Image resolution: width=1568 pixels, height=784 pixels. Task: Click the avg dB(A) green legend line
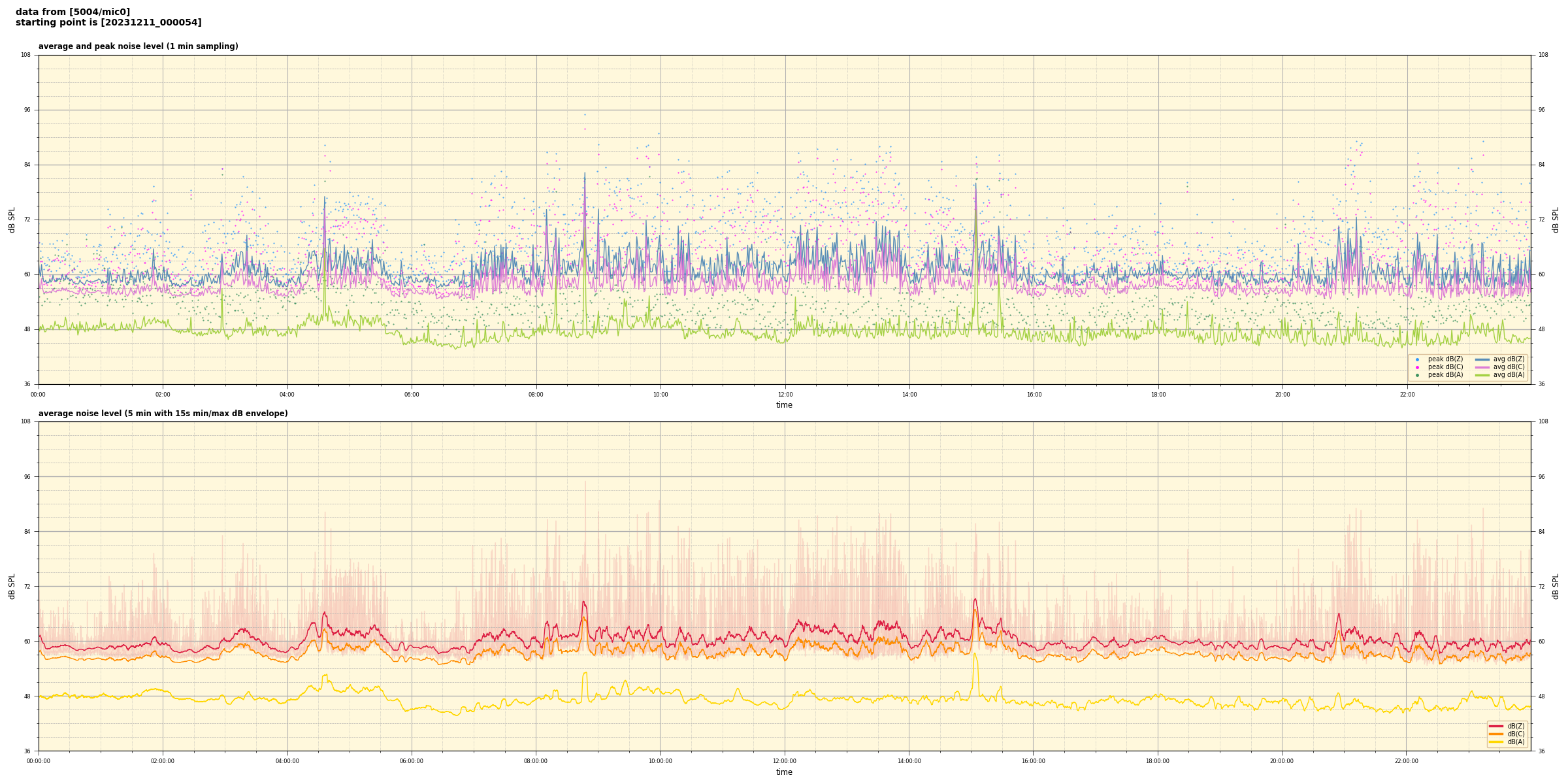[x=1482, y=375]
